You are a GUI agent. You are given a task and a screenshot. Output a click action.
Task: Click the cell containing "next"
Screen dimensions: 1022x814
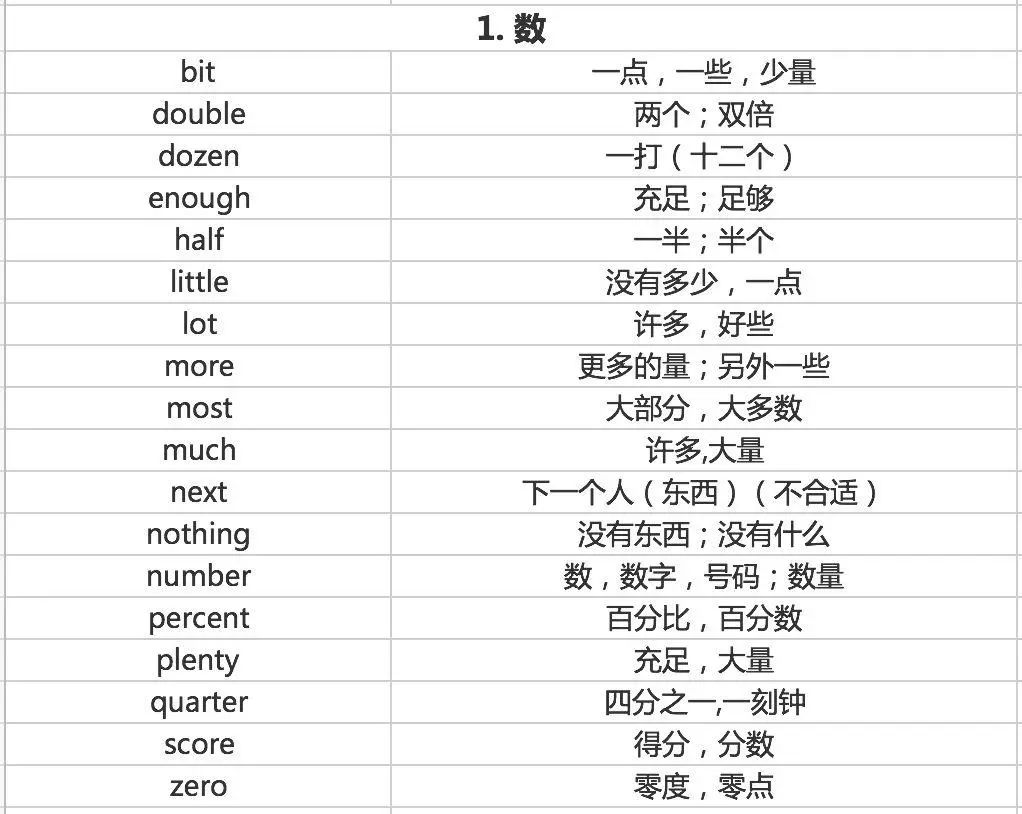coord(198,492)
